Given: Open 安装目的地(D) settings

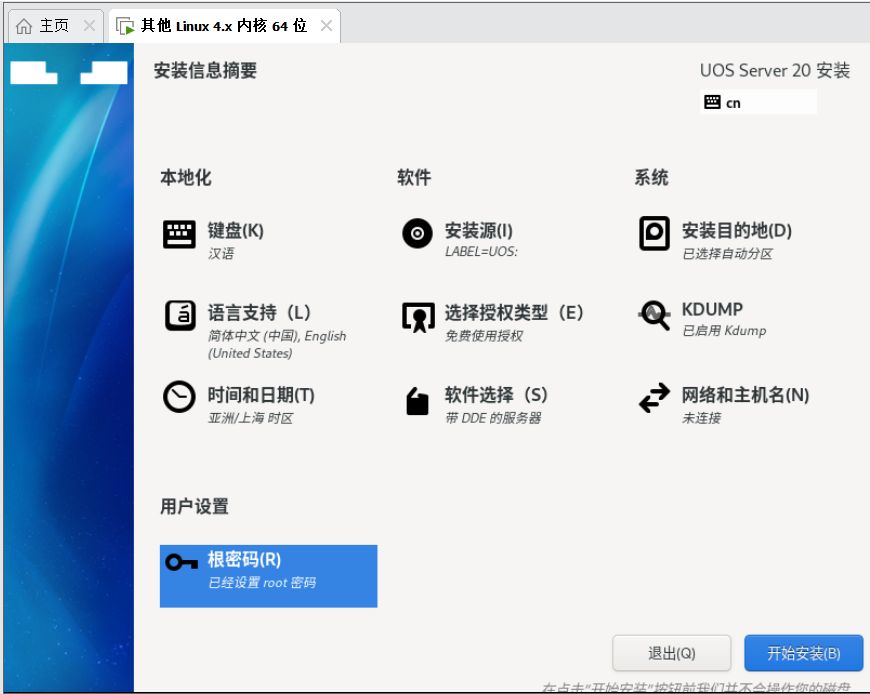Looking at the screenshot, I should (x=736, y=230).
